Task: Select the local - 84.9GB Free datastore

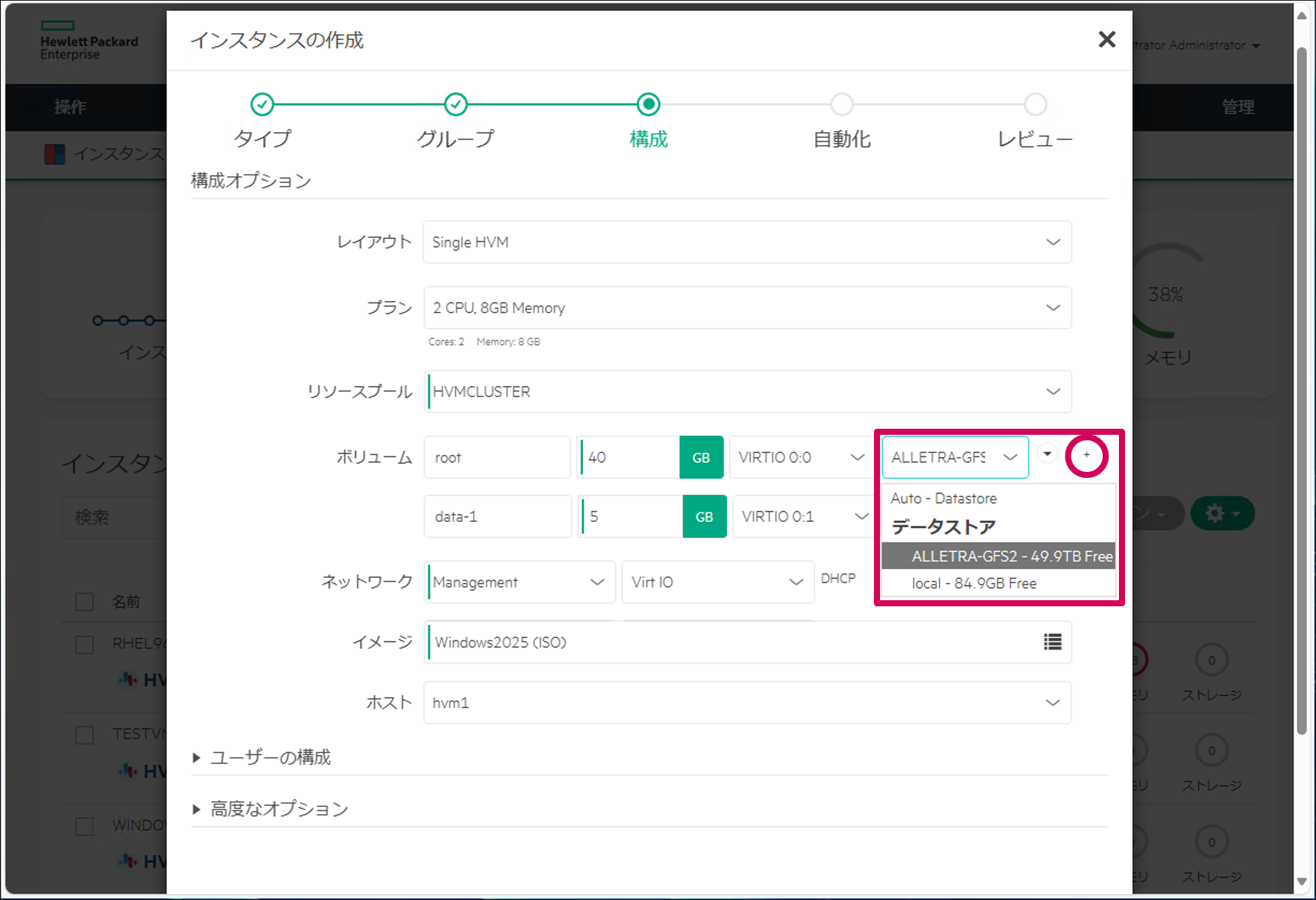Action: 974,583
